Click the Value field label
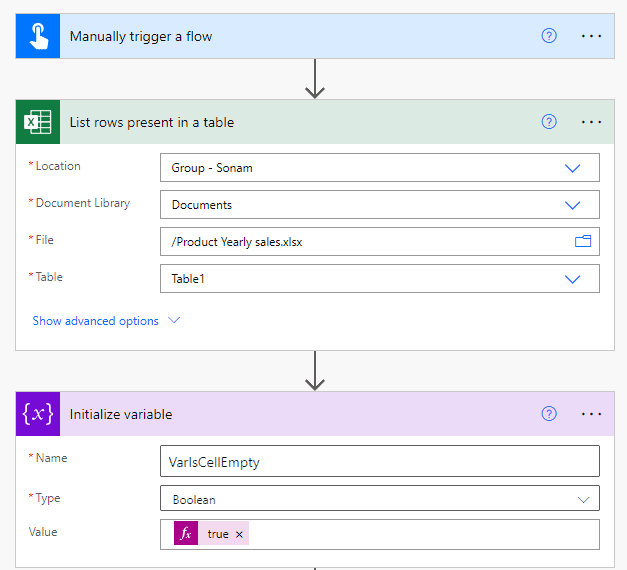 pyautogui.click(x=43, y=532)
